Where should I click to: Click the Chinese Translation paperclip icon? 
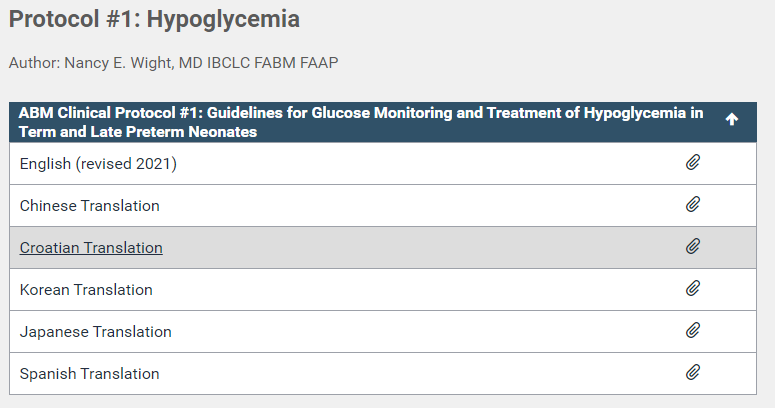[693, 204]
